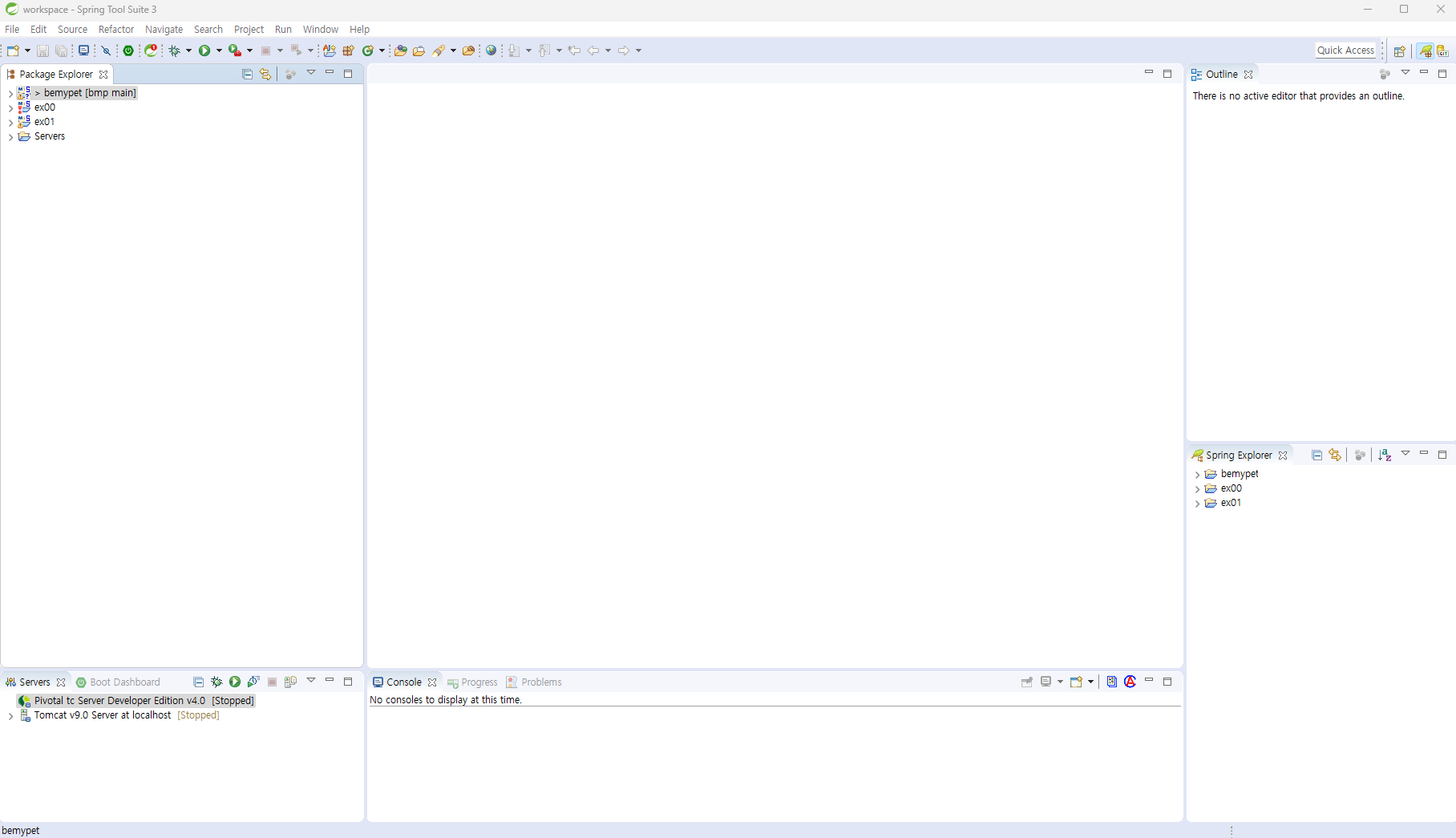Close the Outline view tab
Image resolution: width=1456 pixels, height=838 pixels.
(x=1248, y=75)
